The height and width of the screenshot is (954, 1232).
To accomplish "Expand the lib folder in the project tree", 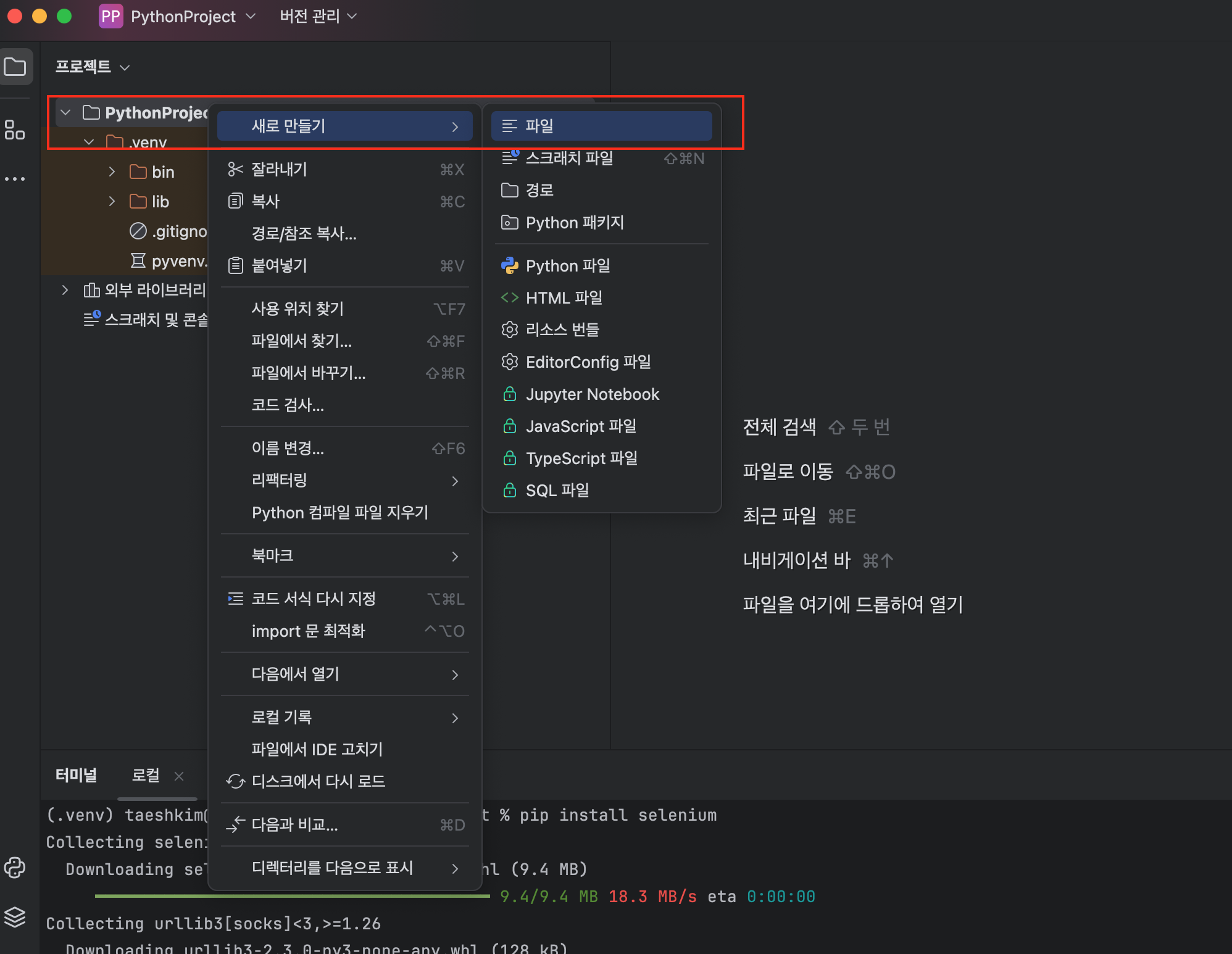I will (x=112, y=201).
